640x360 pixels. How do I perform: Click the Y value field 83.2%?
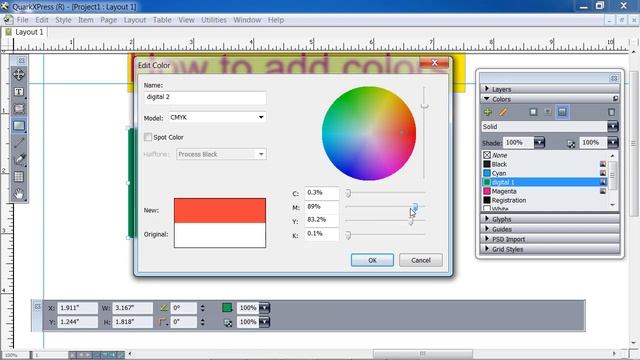[322, 220]
